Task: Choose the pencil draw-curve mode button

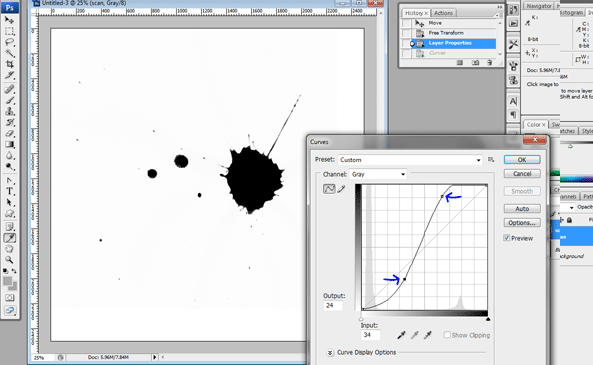Action: [x=341, y=189]
